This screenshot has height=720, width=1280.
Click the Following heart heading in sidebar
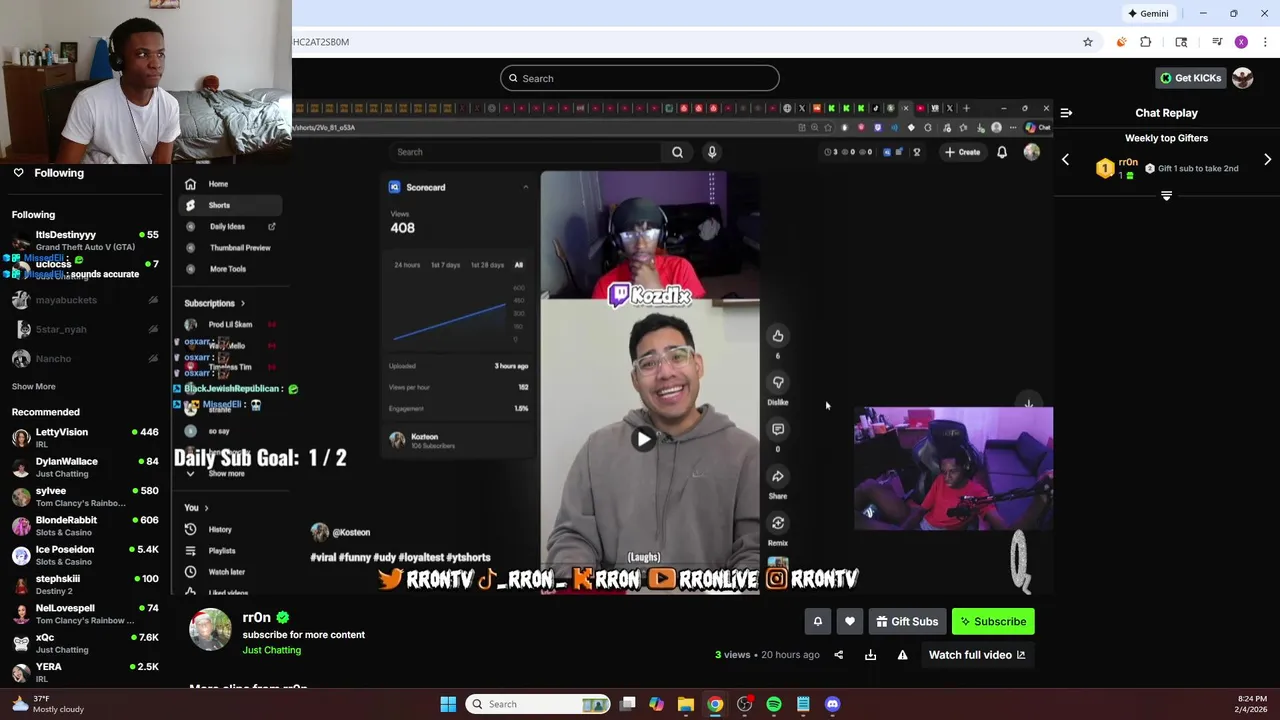[x=48, y=173]
